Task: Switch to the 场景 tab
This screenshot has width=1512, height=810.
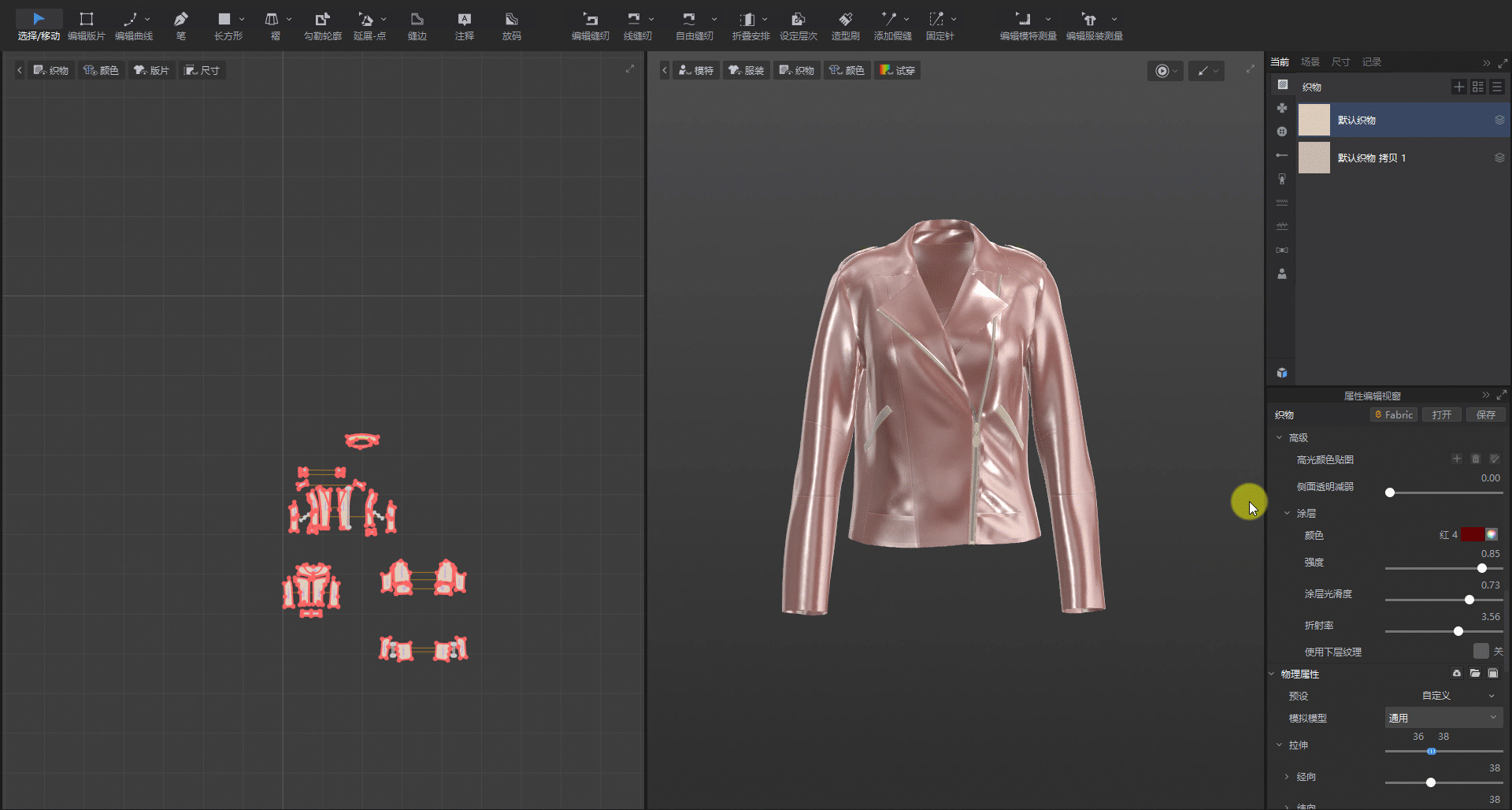Action: [x=1310, y=61]
